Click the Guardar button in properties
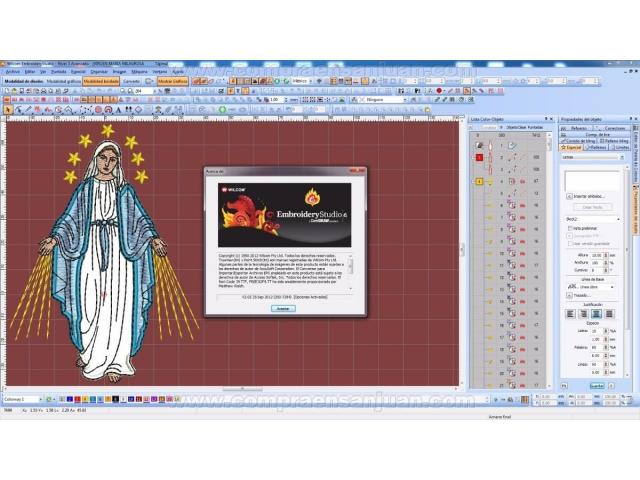640x480 pixels. tap(597, 386)
